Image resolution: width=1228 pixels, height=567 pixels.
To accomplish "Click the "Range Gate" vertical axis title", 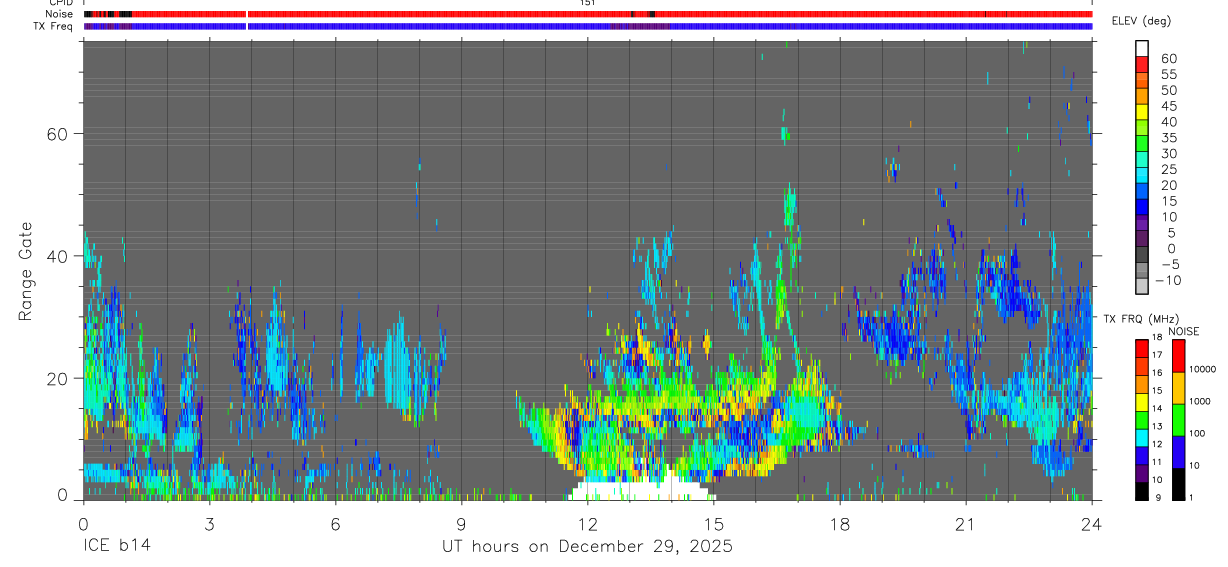I will (26, 271).
